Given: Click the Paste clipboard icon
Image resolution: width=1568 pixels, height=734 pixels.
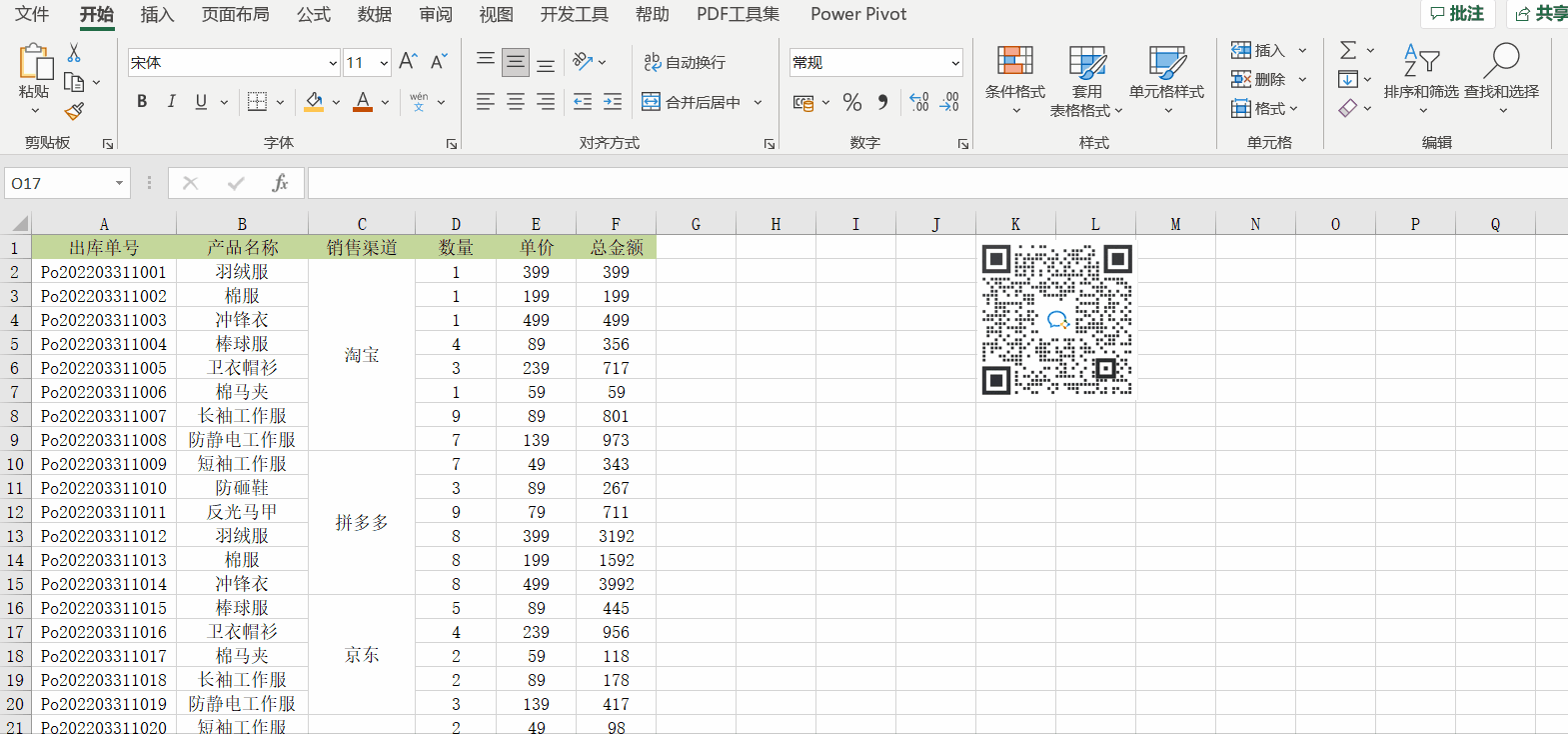Looking at the screenshot, I should pyautogui.click(x=35, y=62).
